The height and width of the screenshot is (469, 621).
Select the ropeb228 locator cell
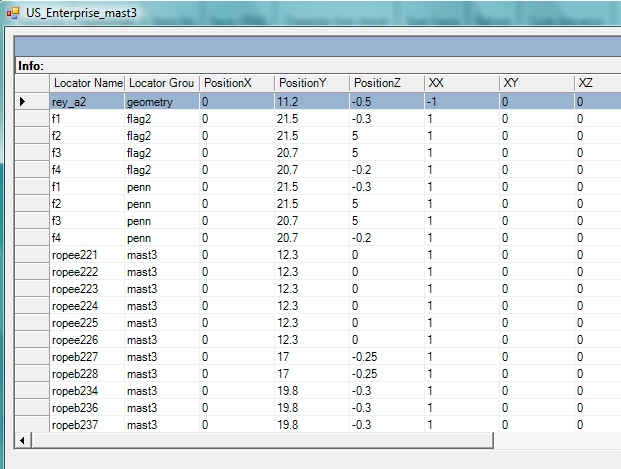[87, 374]
